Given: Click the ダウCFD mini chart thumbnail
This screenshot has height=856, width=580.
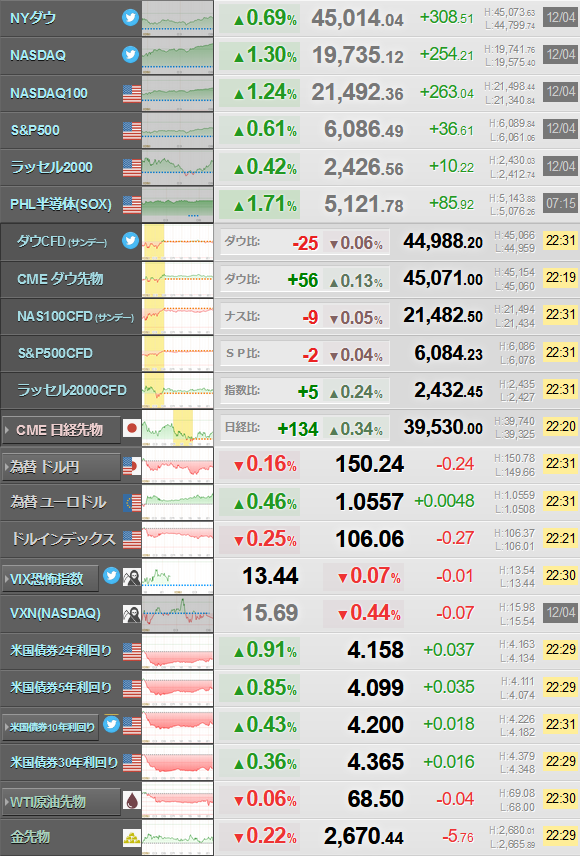Looking at the screenshot, I should [x=177, y=241].
